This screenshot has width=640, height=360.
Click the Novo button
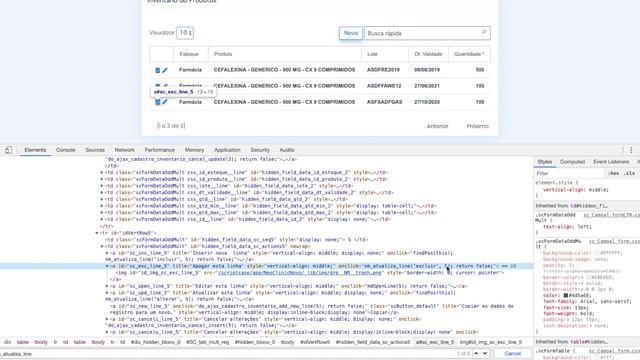pos(351,33)
